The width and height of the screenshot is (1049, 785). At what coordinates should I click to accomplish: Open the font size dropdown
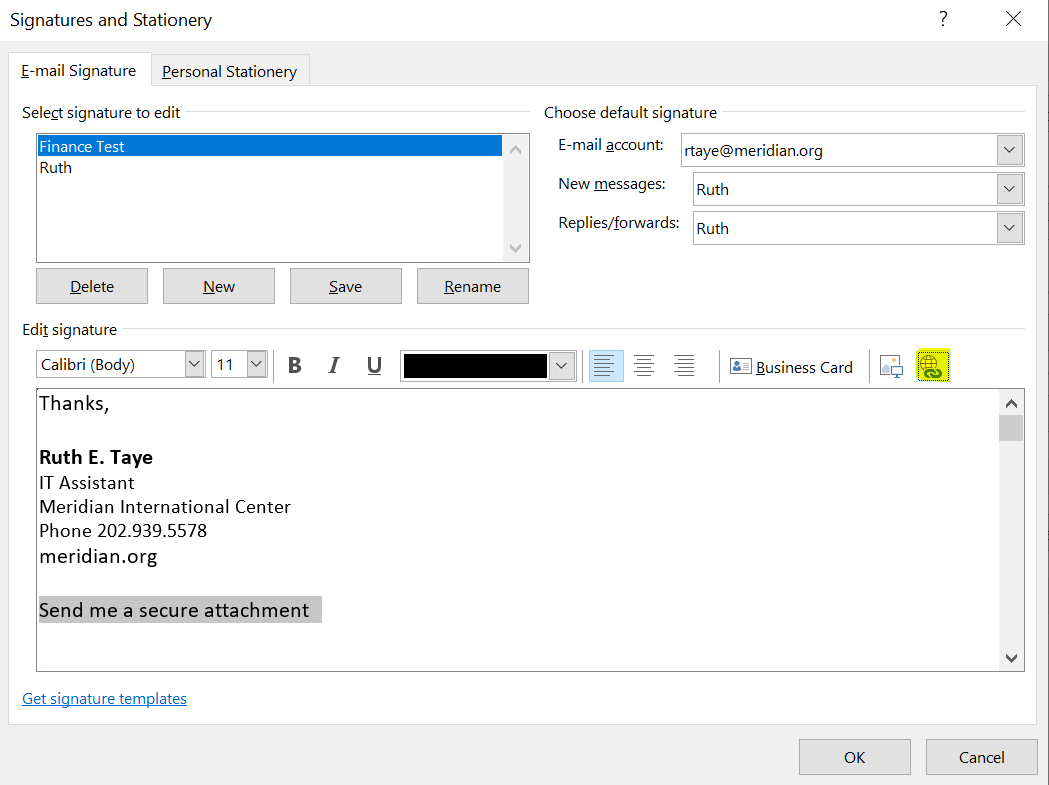256,365
